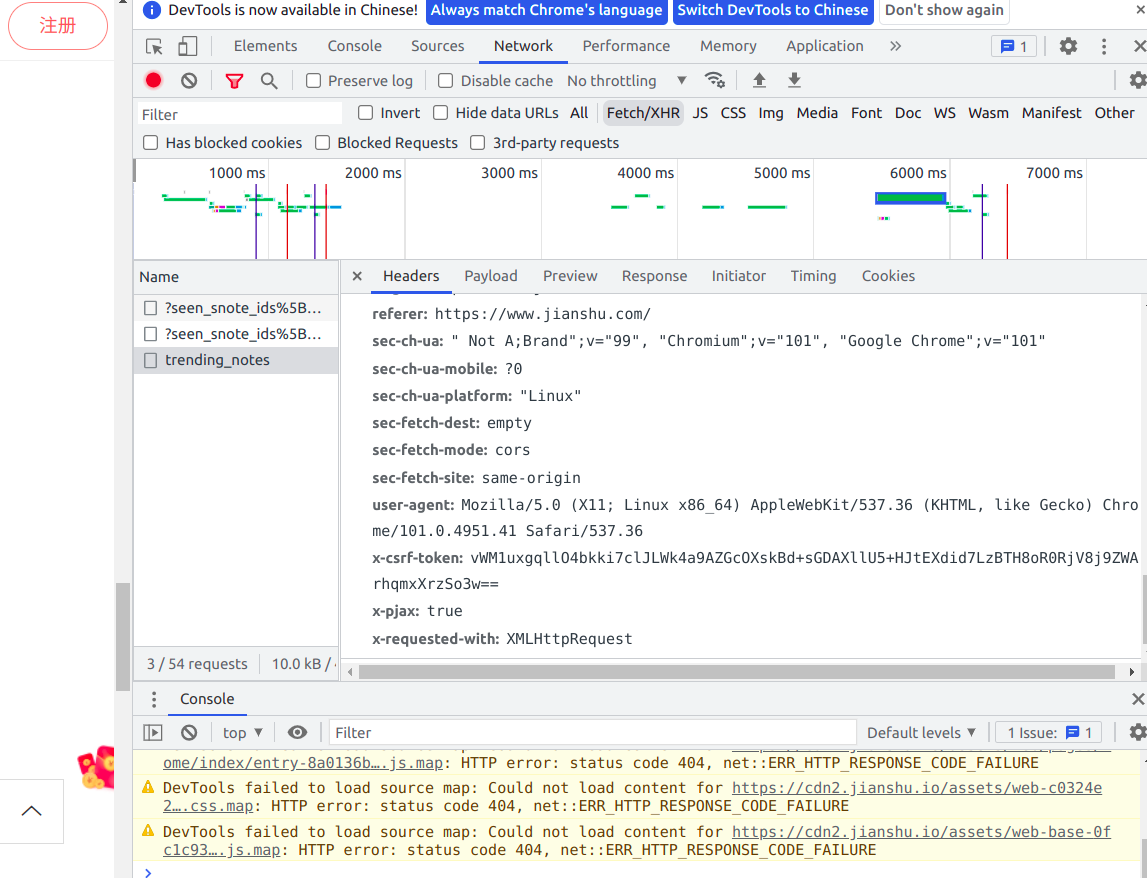Screen dimensions: 1147x878
Task: Filter by JS request type
Action: tap(700, 113)
